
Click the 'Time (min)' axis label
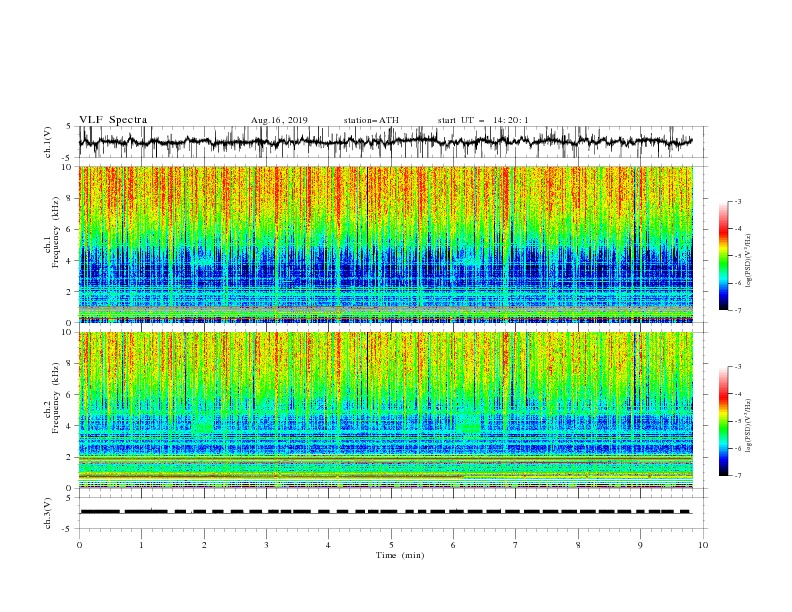(x=400, y=555)
